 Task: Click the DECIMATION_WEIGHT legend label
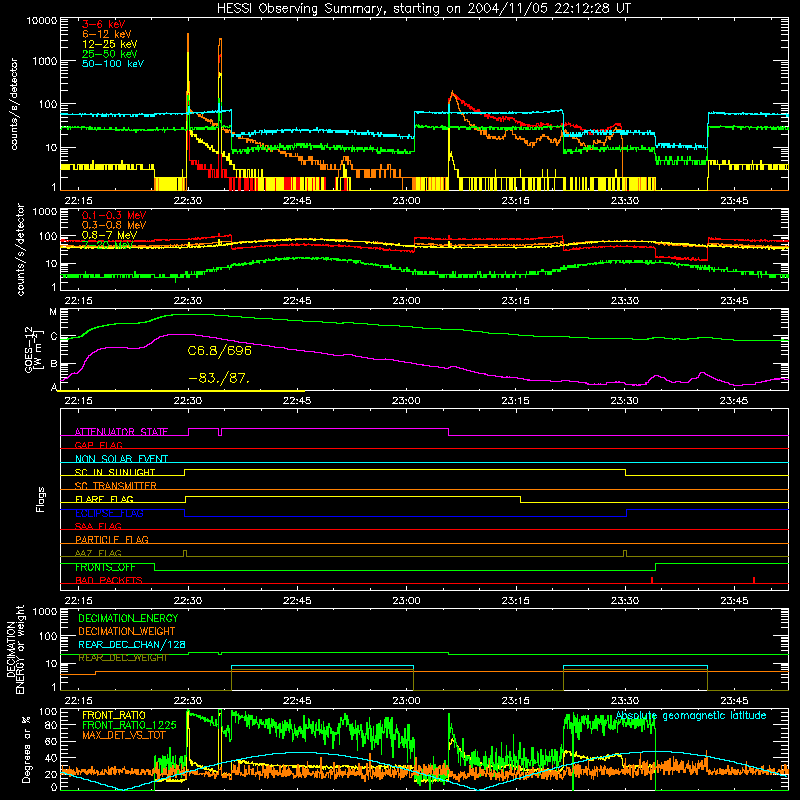tap(127, 631)
